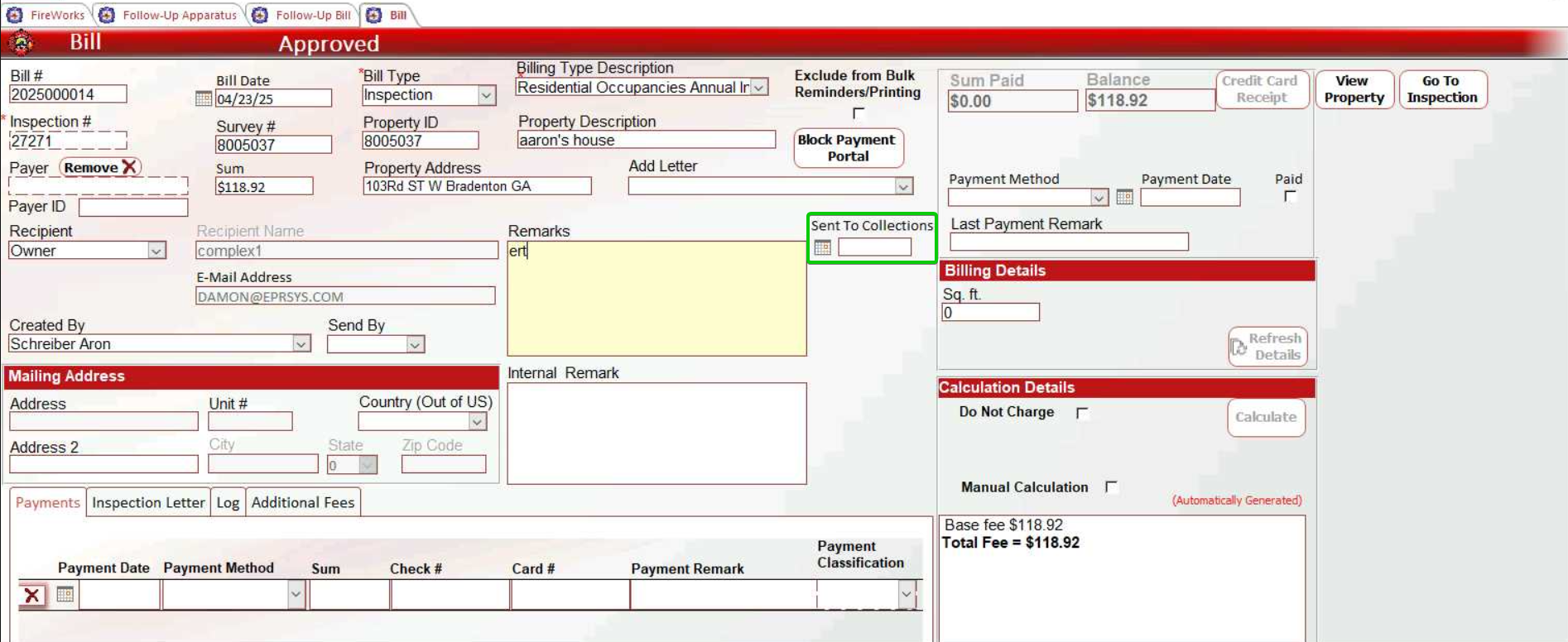Open the Created By dropdown
The image size is (1568, 642).
pos(301,344)
